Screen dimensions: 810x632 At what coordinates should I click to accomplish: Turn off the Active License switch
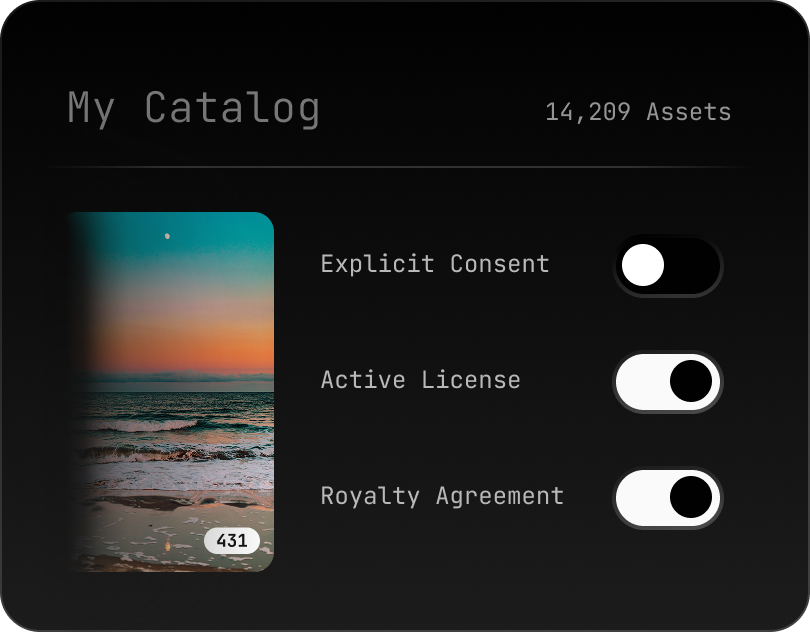667,382
